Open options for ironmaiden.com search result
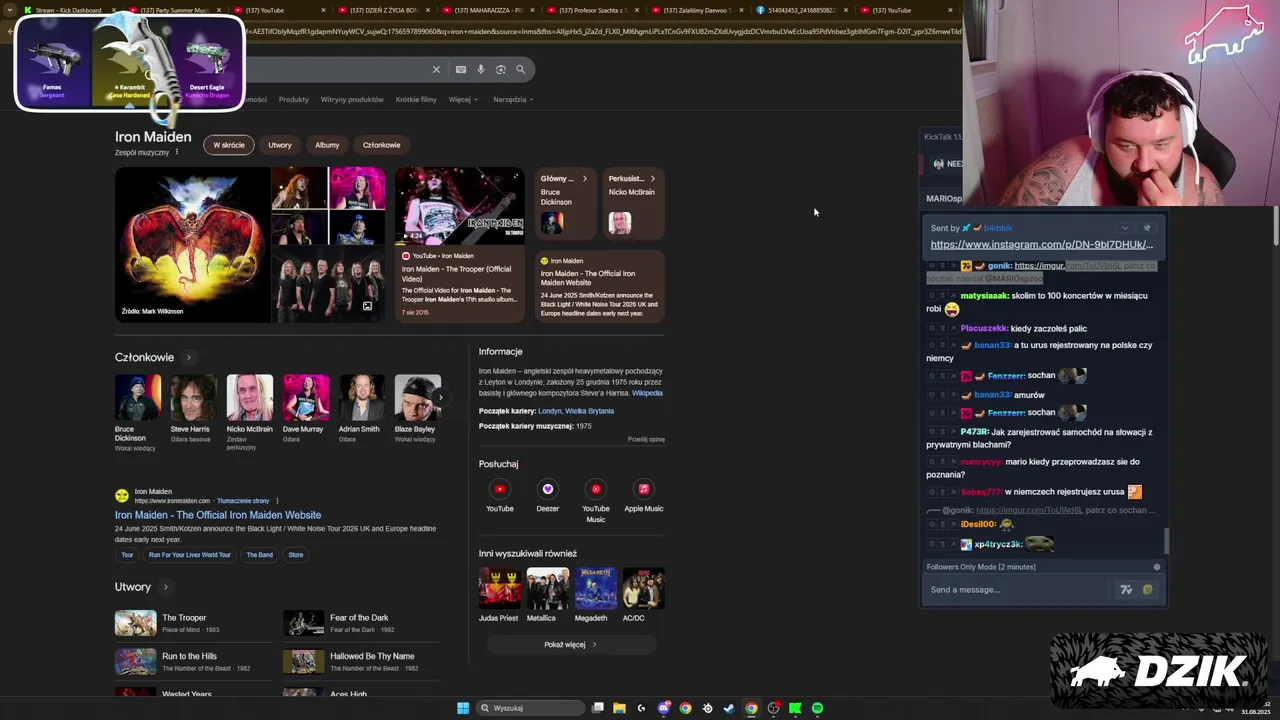This screenshot has height=720, width=1280. (277, 501)
